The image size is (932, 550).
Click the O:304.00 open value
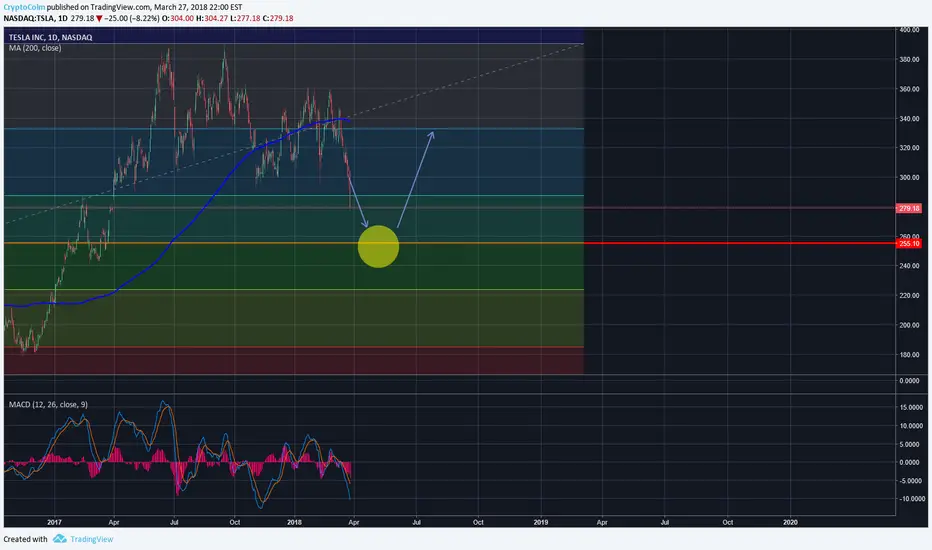click(x=178, y=18)
